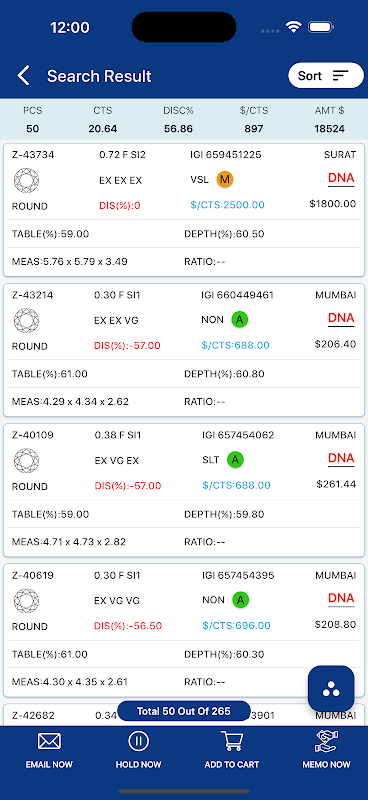This screenshot has height=800, width=368.
Task: Tap the green A badge on Z-43214
Action: point(239,320)
